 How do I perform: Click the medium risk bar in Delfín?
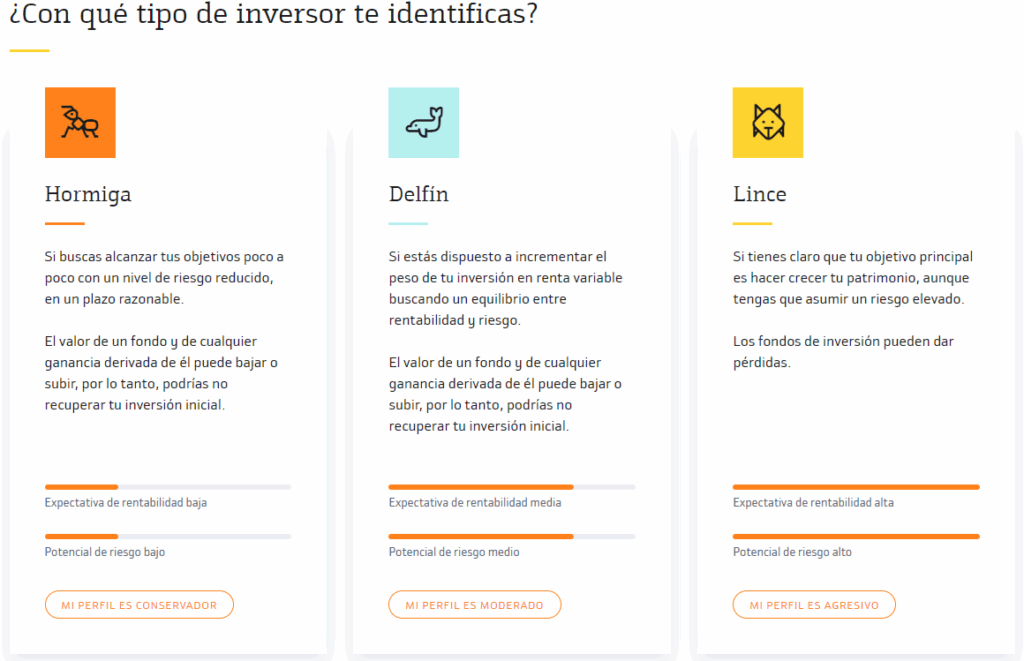tap(512, 536)
